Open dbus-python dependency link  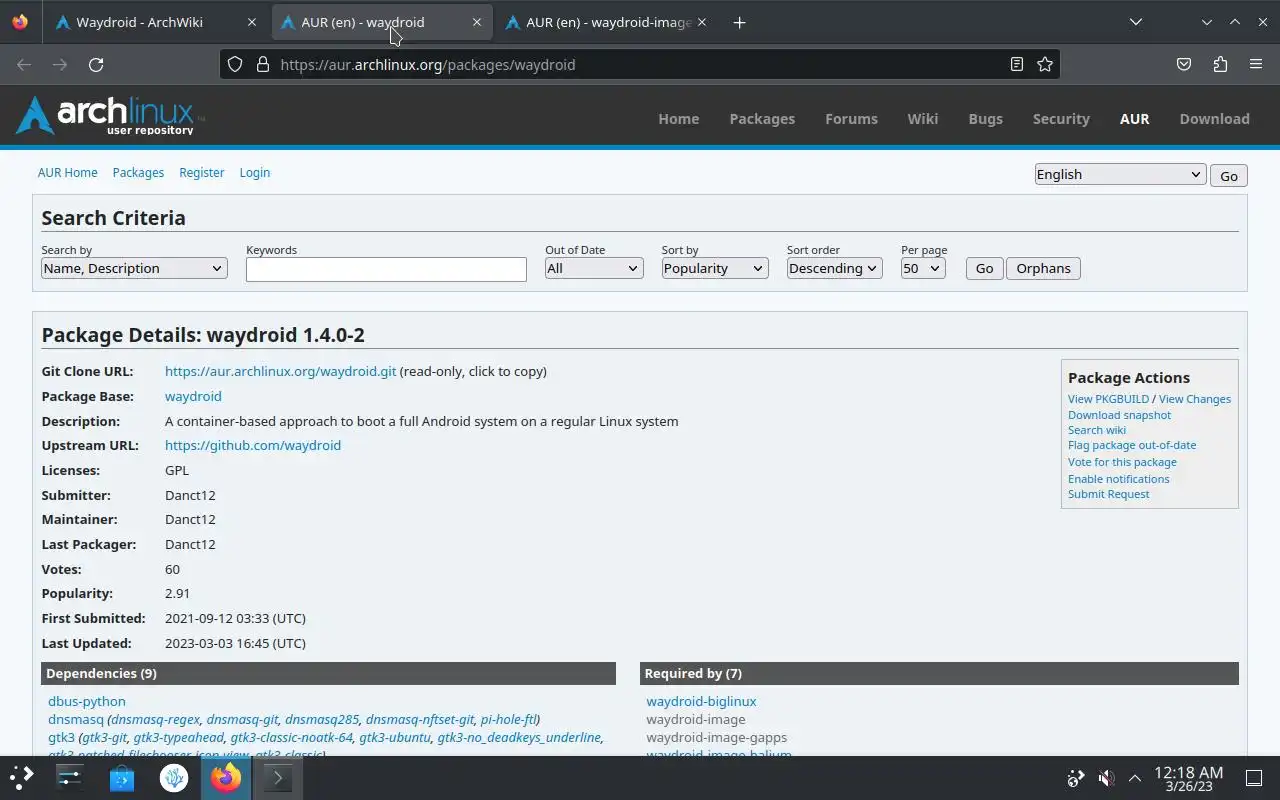(87, 701)
